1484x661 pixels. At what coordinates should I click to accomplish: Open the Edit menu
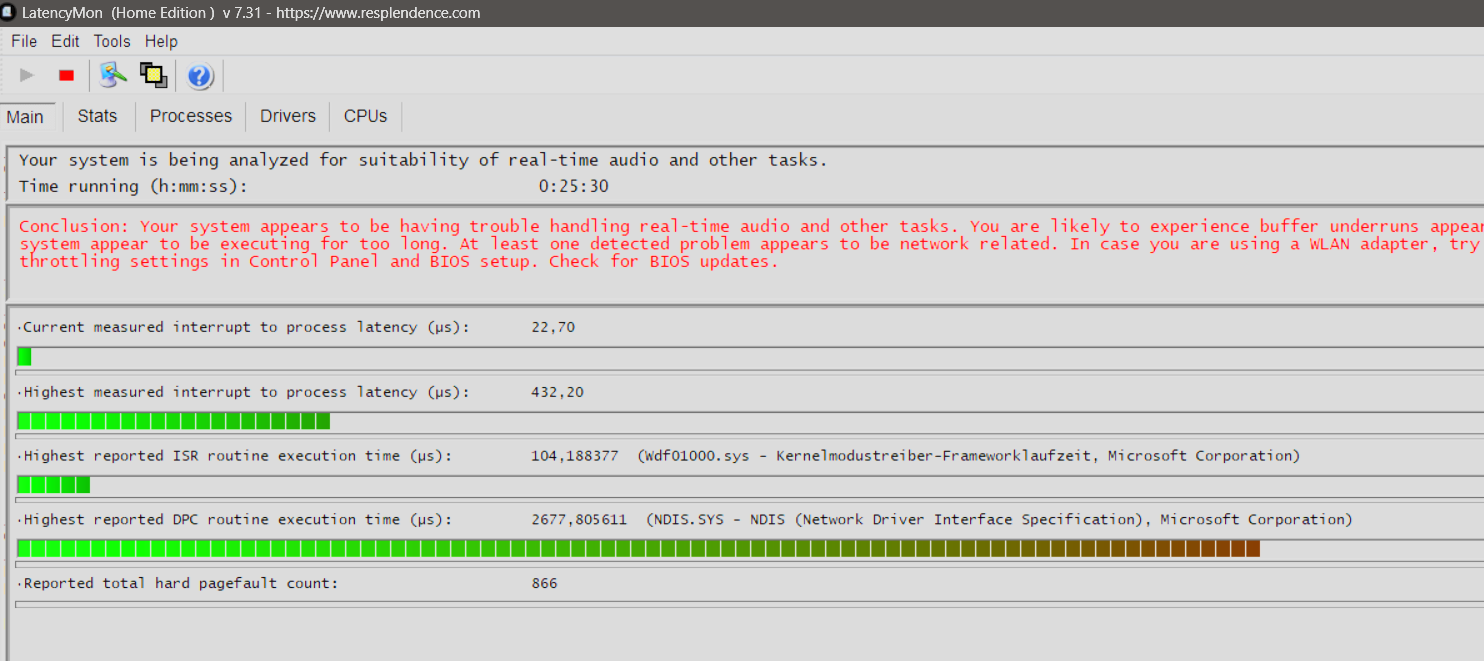click(x=65, y=41)
